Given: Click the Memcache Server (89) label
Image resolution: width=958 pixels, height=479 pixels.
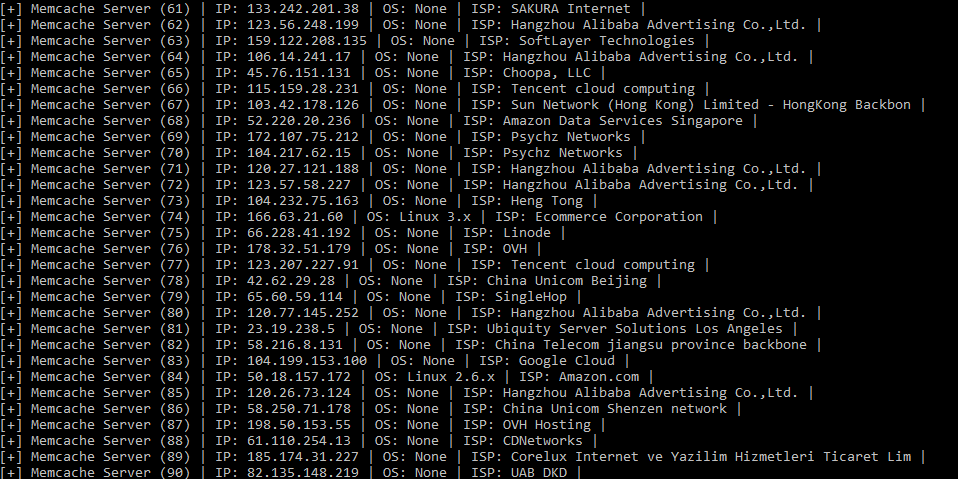Looking at the screenshot, I should point(111,457).
